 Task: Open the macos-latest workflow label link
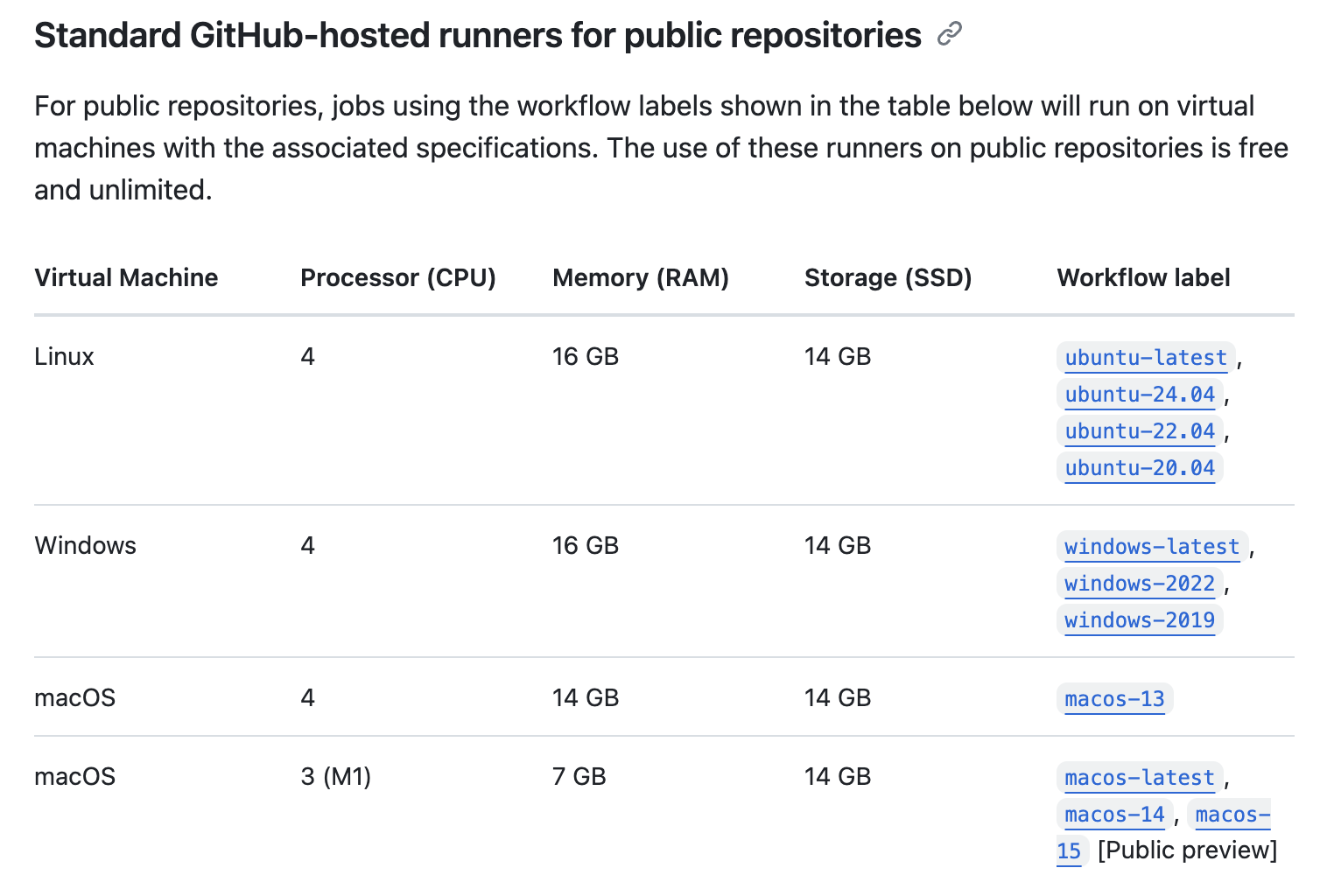click(1140, 777)
